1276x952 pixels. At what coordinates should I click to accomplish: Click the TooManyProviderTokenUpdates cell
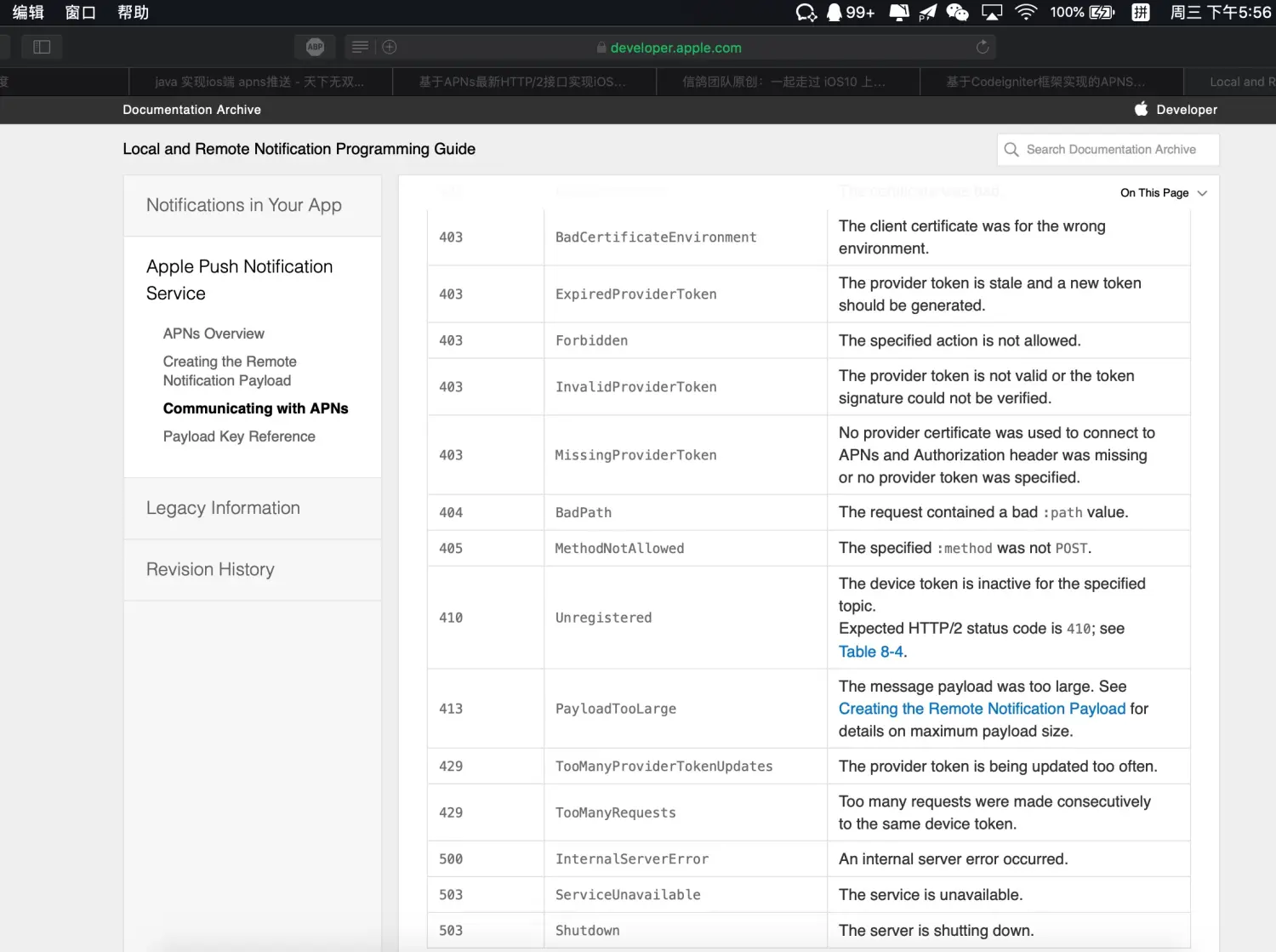[x=685, y=767]
